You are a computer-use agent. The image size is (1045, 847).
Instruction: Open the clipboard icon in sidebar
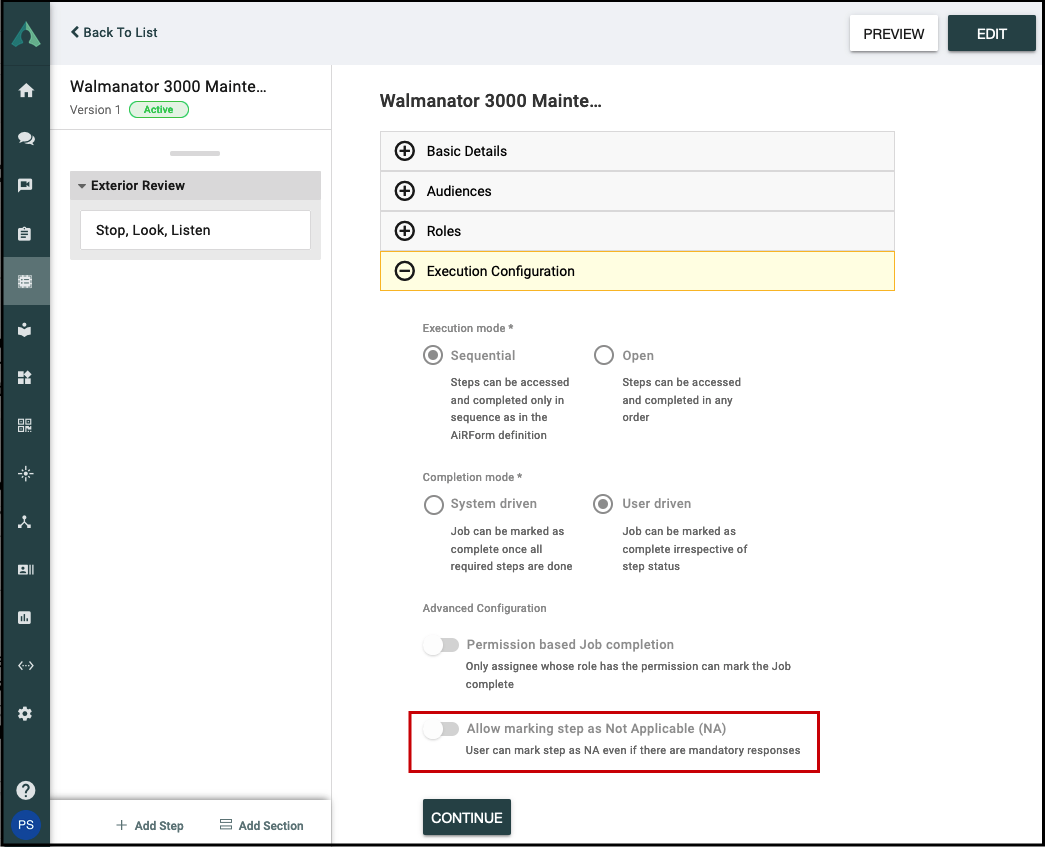pos(25,234)
